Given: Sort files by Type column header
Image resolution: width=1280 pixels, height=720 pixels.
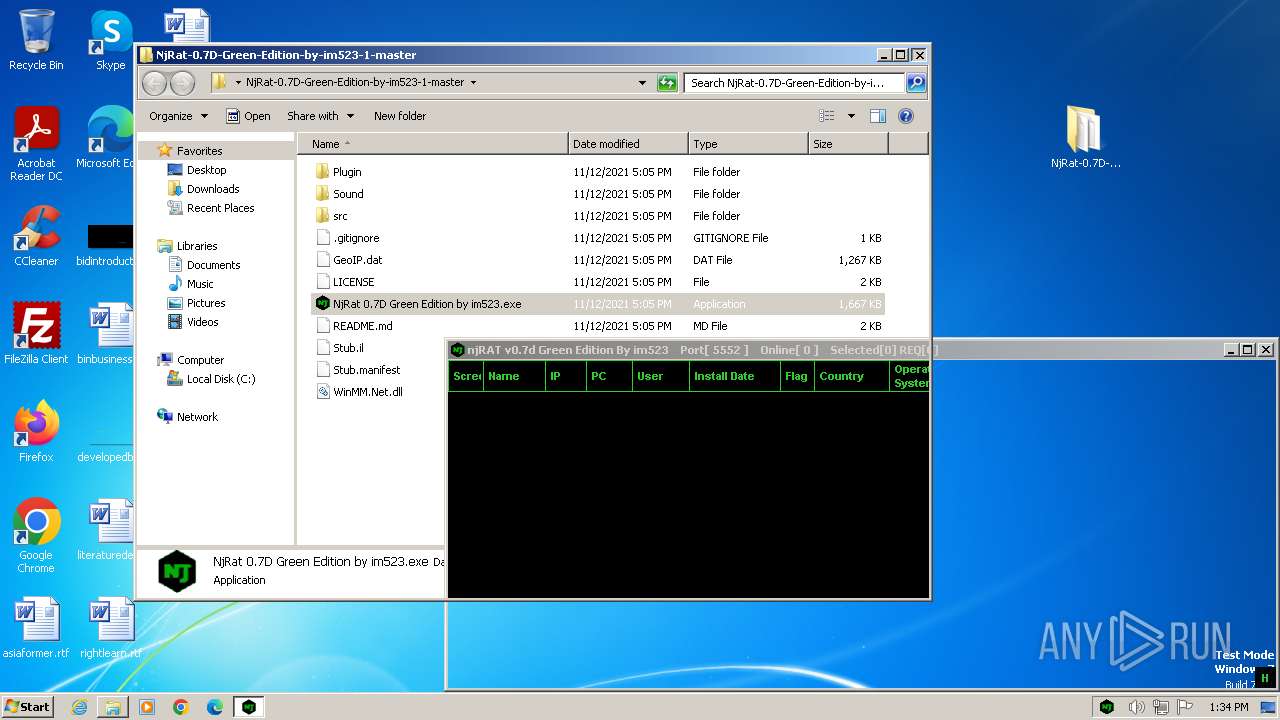Looking at the screenshot, I should [748, 144].
